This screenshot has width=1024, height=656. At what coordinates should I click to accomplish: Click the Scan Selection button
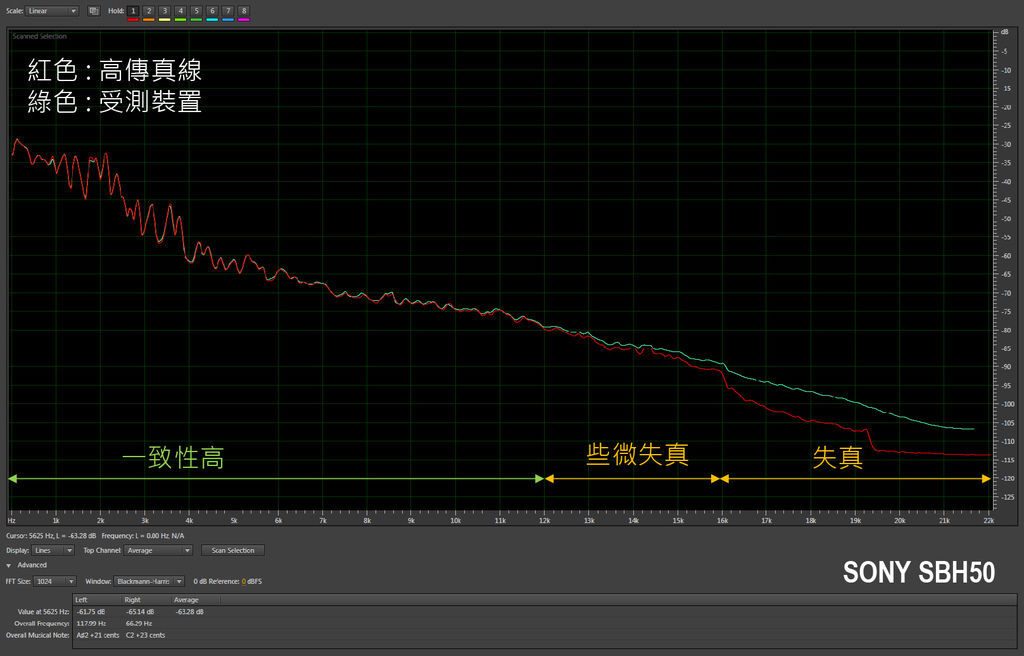pyautogui.click(x=233, y=550)
